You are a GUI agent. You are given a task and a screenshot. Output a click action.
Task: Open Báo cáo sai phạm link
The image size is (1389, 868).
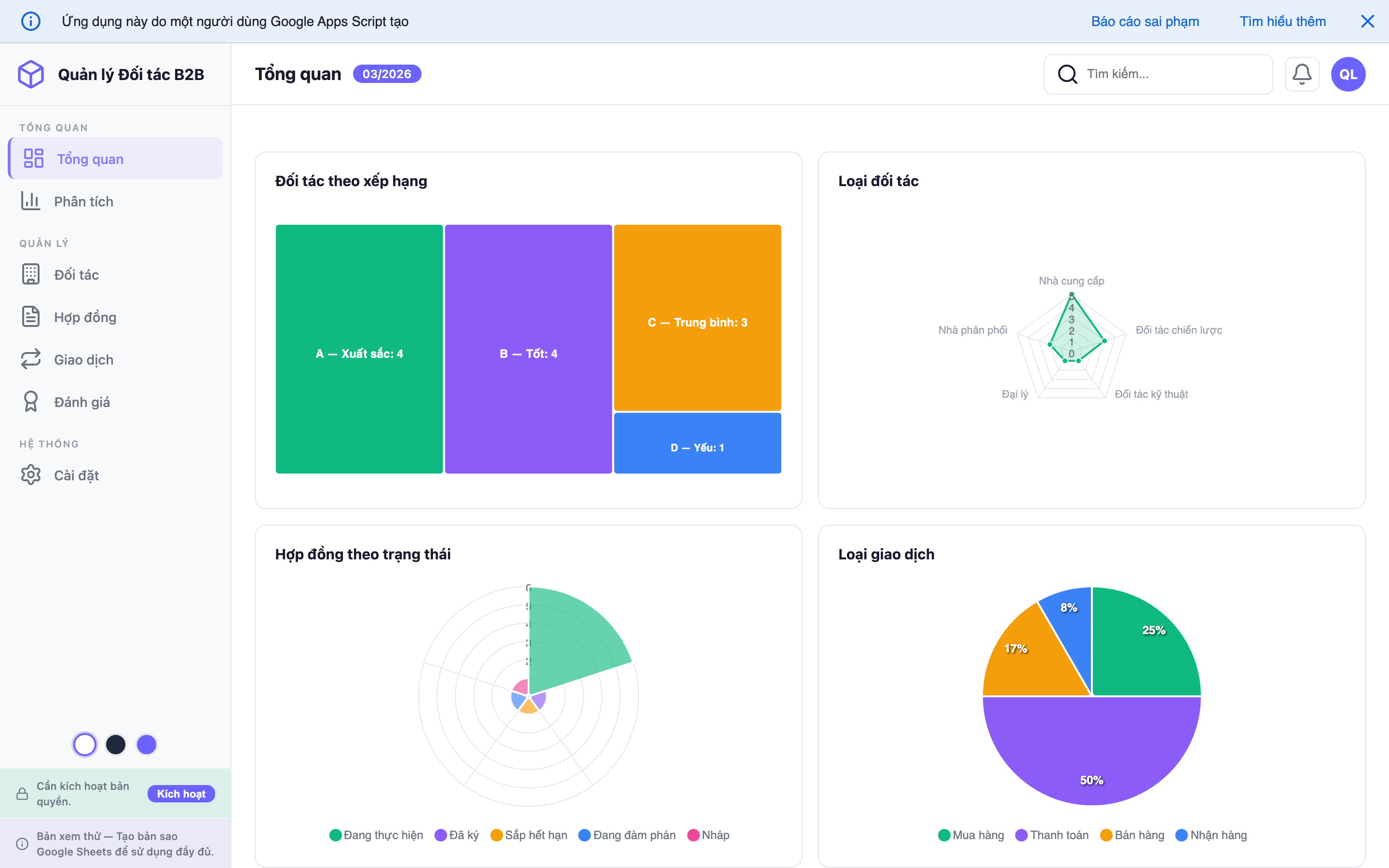coord(1144,21)
